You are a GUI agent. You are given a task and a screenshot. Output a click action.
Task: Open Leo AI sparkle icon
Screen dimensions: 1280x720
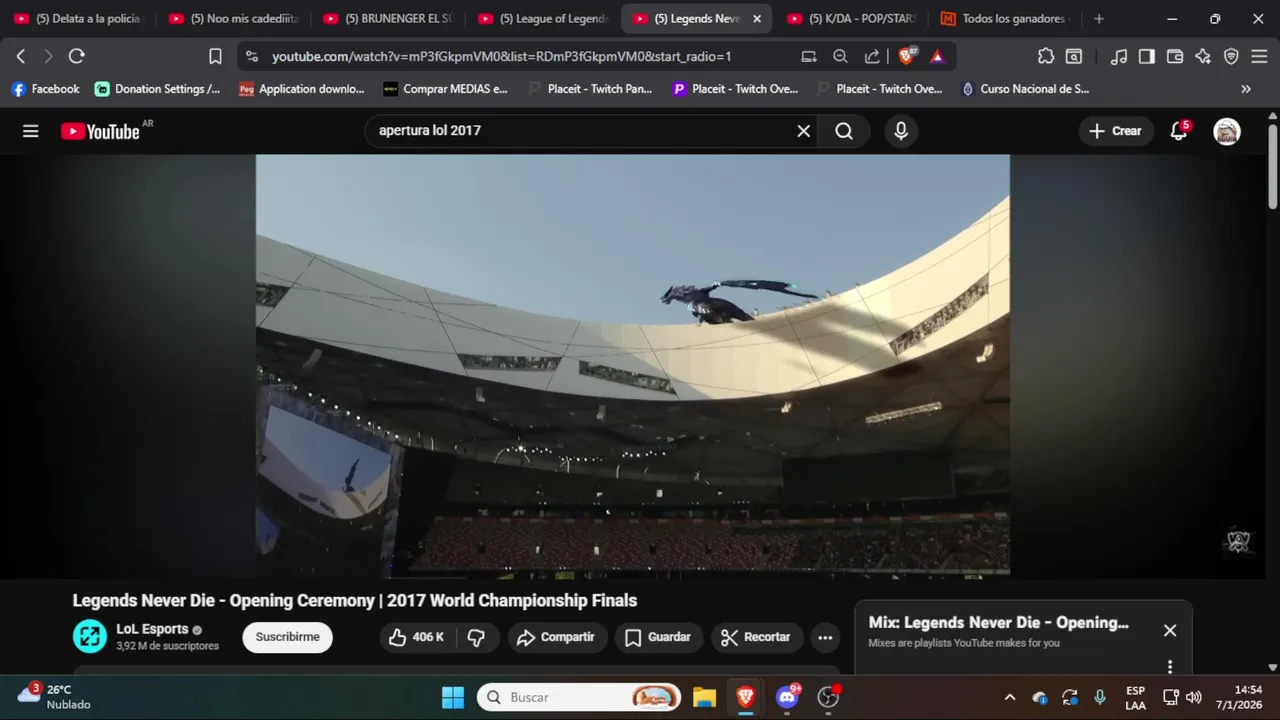pos(1203,56)
